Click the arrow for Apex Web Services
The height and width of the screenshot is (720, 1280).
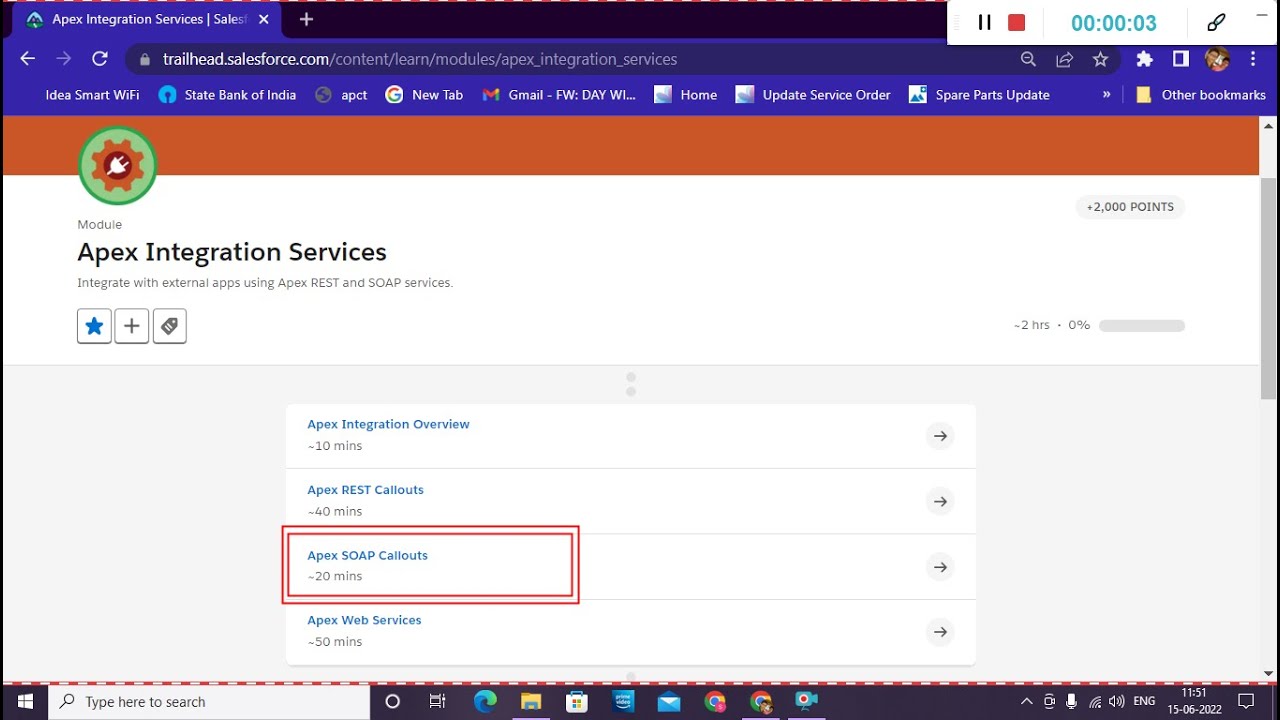coord(940,632)
